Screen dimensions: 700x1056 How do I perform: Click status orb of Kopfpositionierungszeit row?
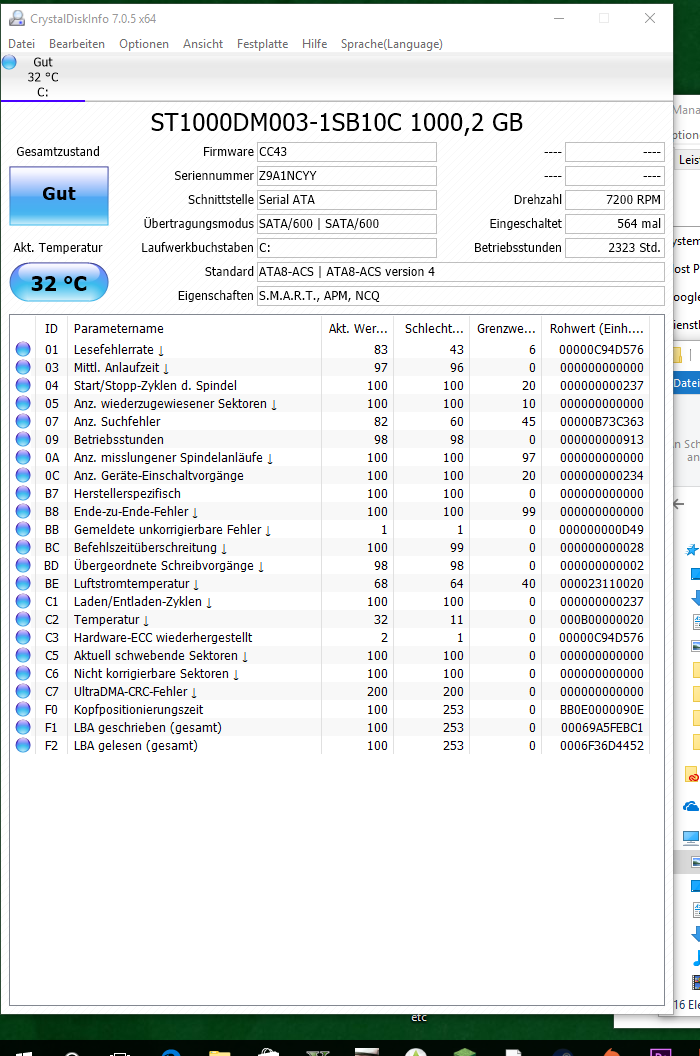pyautogui.click(x=23, y=708)
